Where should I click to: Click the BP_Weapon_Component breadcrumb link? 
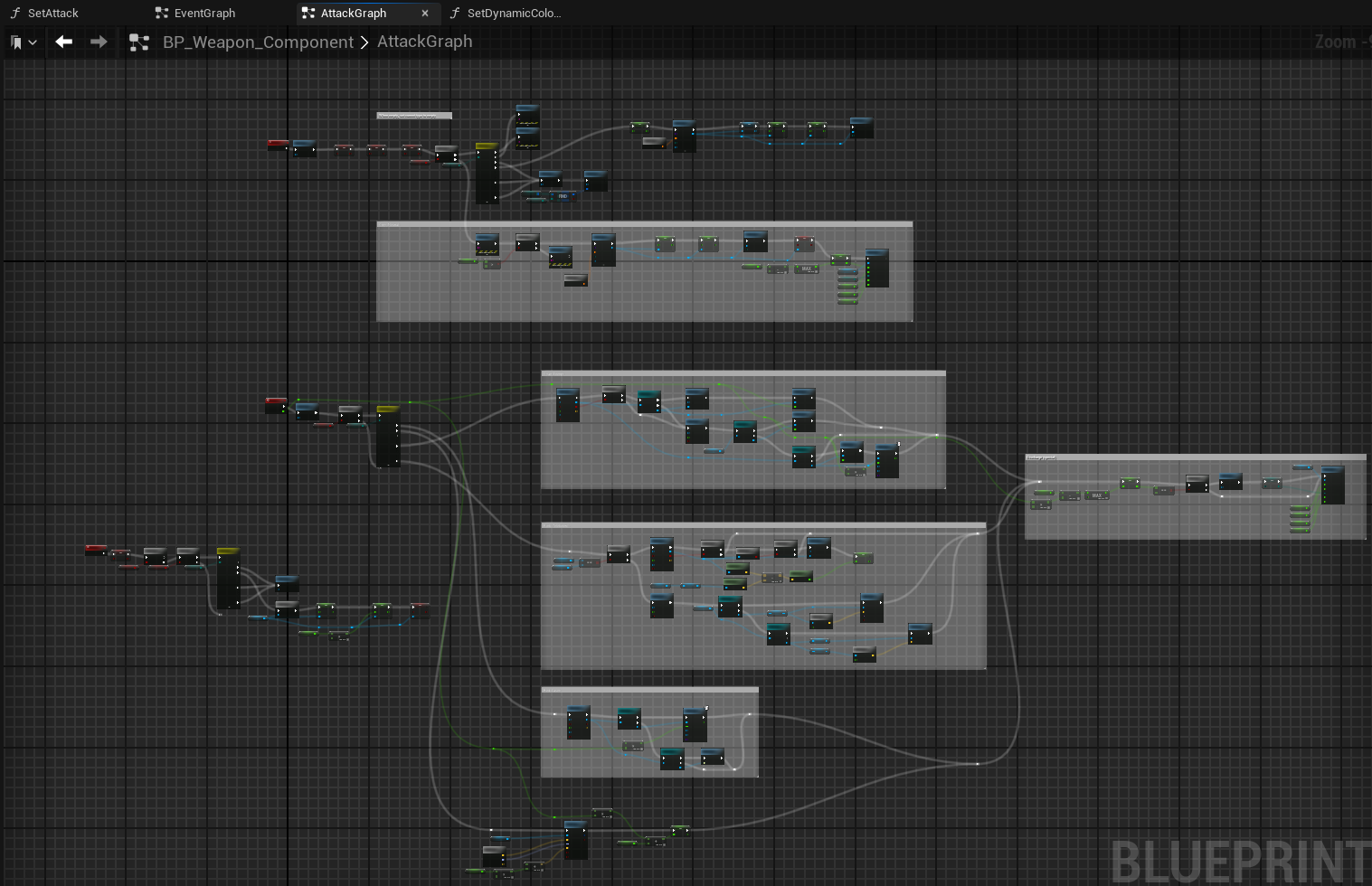pos(258,42)
